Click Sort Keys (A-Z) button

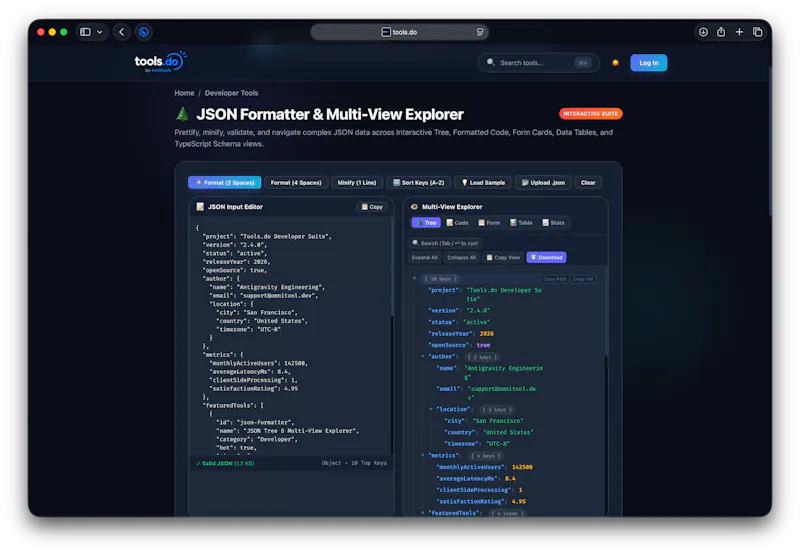pyautogui.click(x=418, y=183)
